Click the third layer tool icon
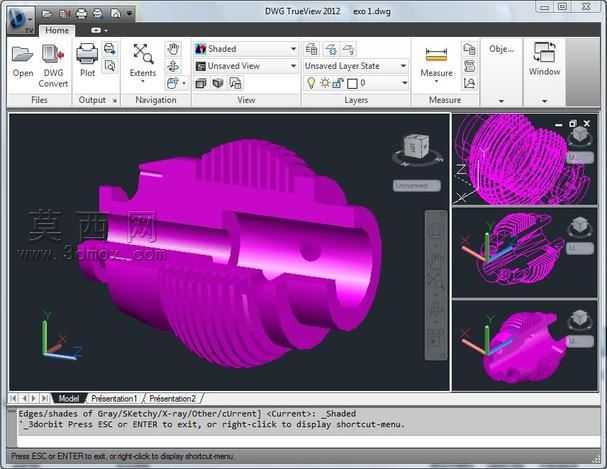This screenshot has width=607, height=469. [x=348, y=49]
